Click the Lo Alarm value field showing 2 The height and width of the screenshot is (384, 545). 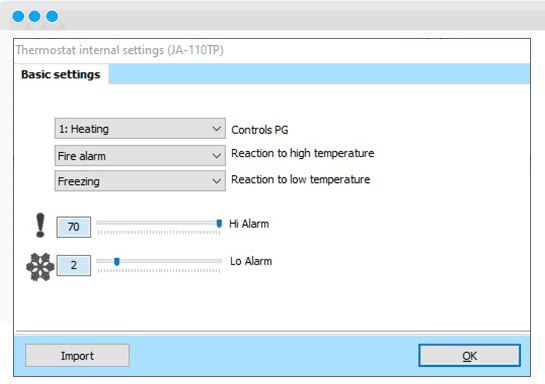[x=74, y=265]
